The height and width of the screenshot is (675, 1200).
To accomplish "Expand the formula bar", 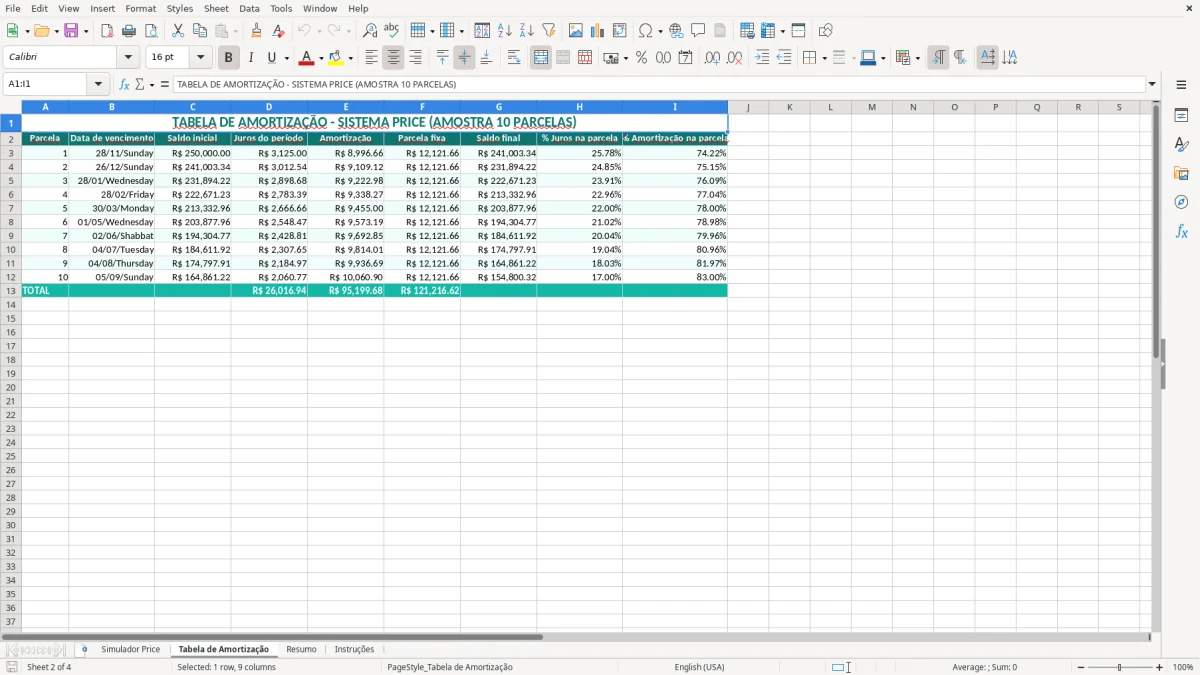I will point(1152,85).
